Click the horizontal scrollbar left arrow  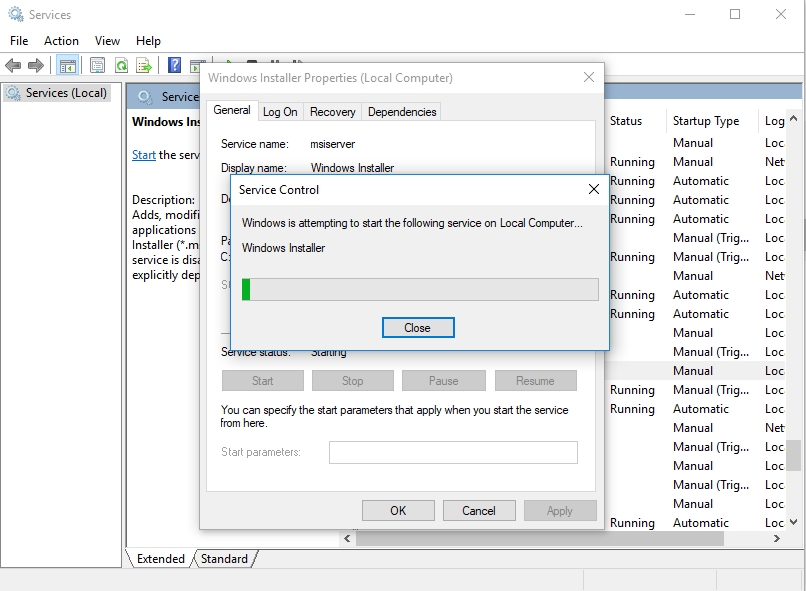(x=347, y=538)
